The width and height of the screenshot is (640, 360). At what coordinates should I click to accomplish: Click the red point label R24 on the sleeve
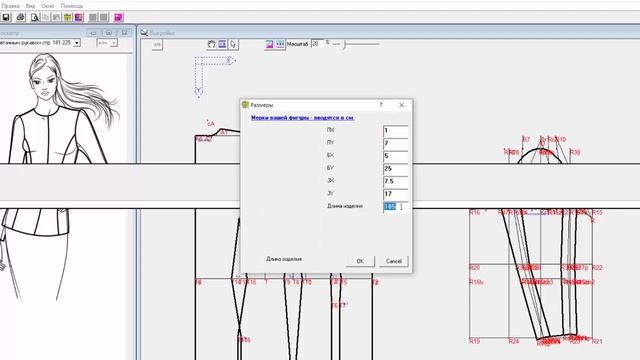tap(514, 341)
